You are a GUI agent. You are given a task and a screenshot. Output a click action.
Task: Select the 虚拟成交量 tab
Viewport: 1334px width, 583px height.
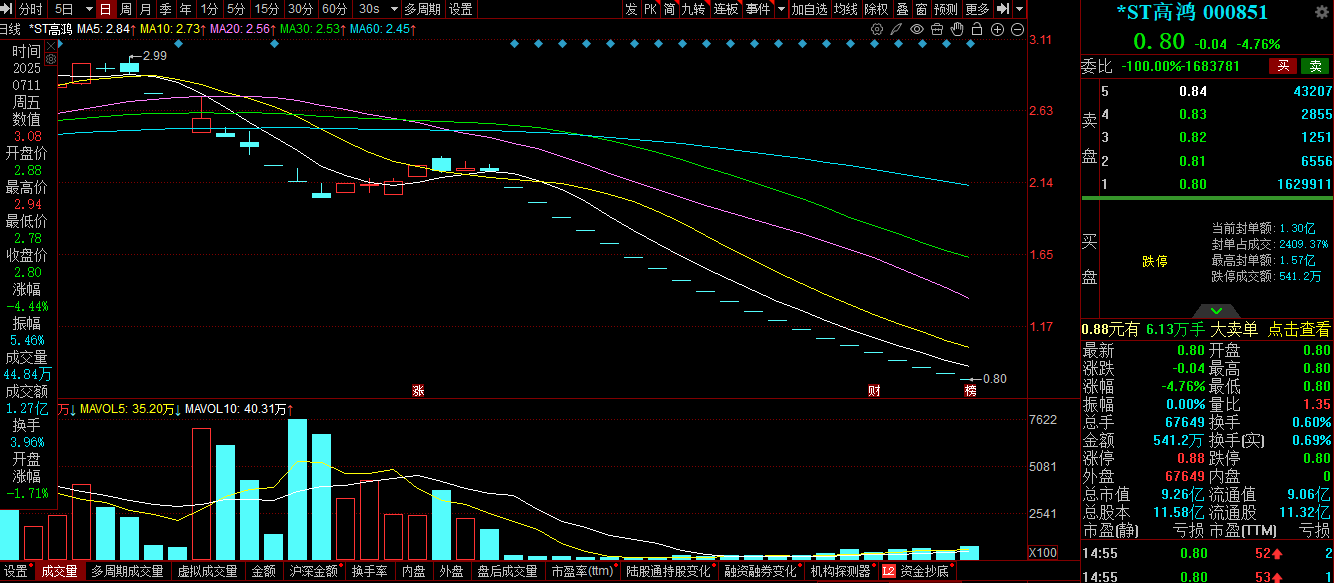[x=208, y=572]
